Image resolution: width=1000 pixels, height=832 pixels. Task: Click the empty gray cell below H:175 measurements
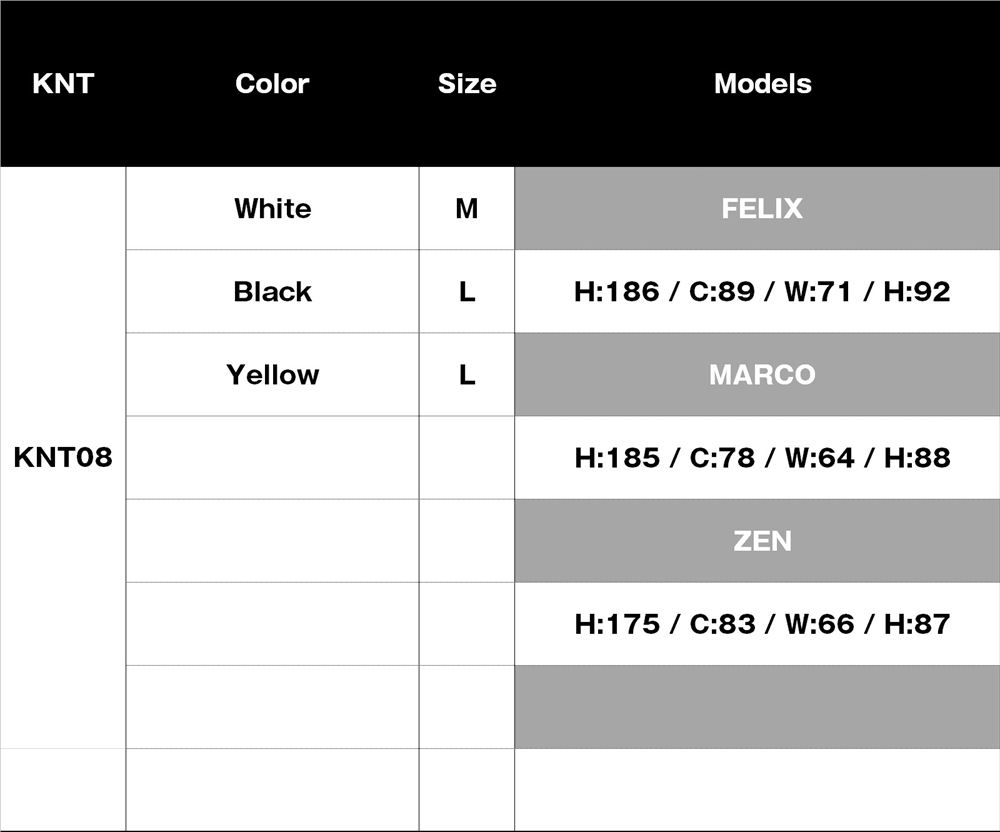[x=757, y=707]
